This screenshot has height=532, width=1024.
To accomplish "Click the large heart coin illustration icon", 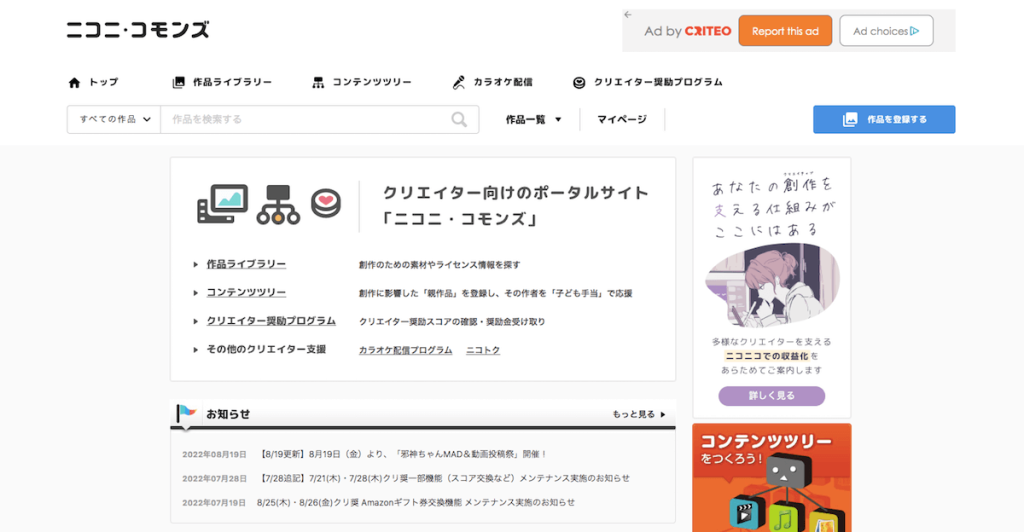I will (326, 203).
